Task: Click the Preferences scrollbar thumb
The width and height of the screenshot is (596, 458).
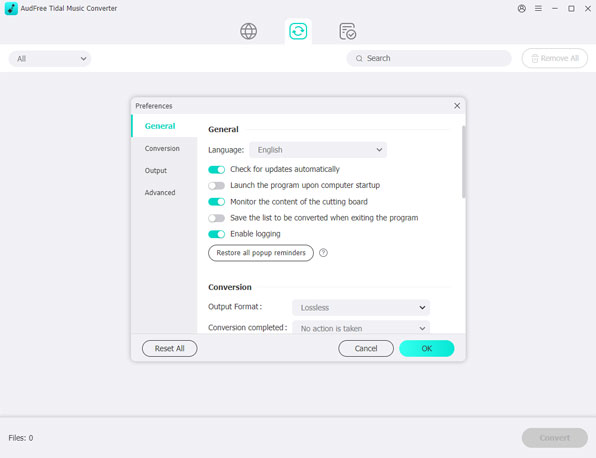Action: pyautogui.click(x=463, y=162)
